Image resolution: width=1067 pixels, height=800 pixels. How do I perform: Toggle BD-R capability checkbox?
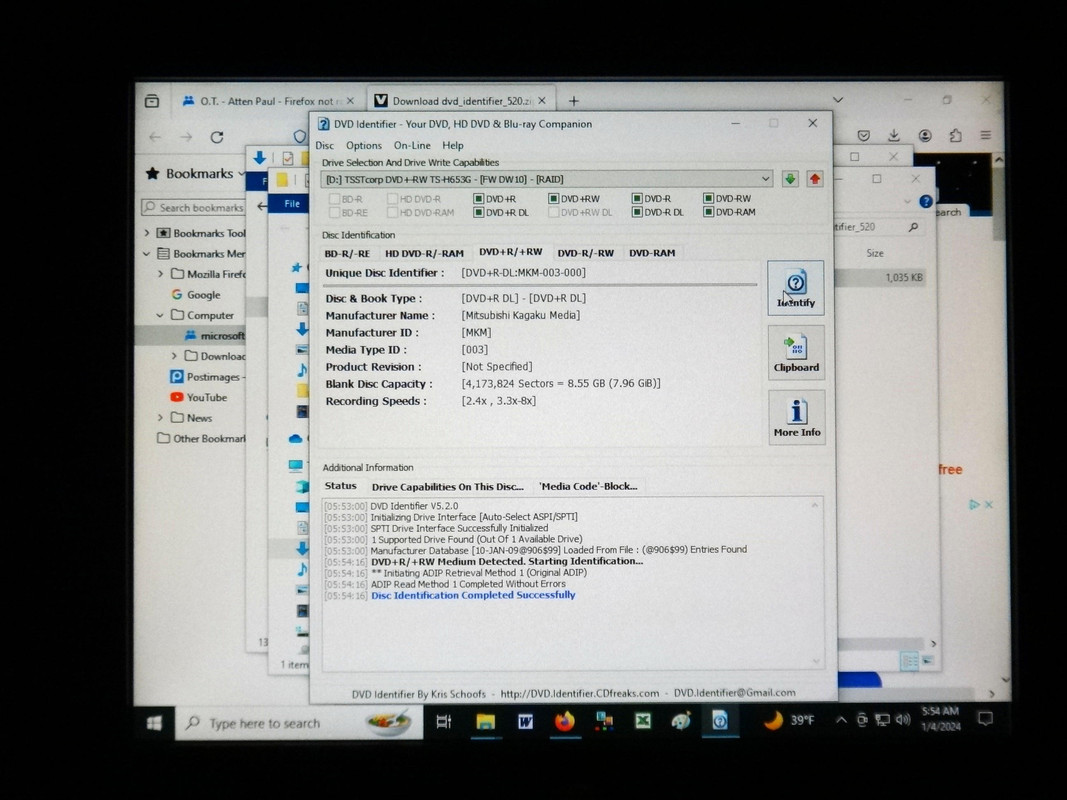tap(334, 199)
